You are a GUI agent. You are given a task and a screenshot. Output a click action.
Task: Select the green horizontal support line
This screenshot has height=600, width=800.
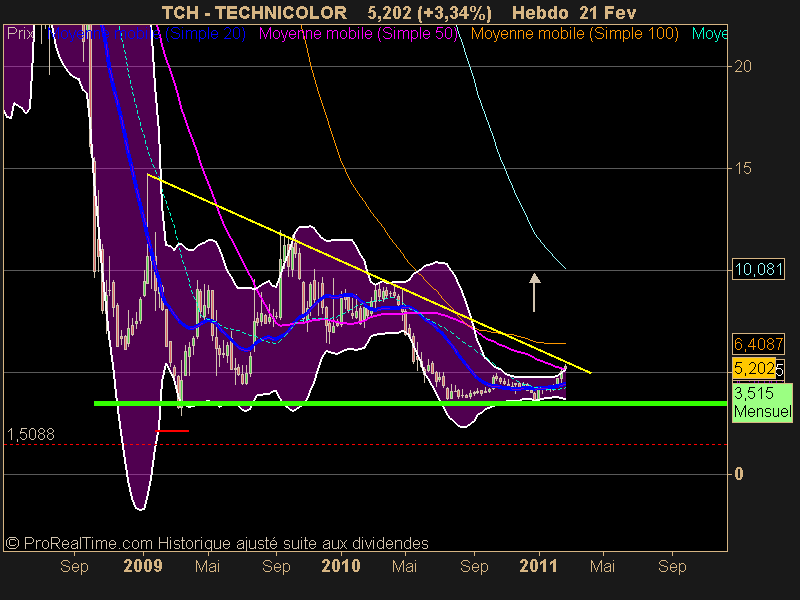[x=411, y=404]
